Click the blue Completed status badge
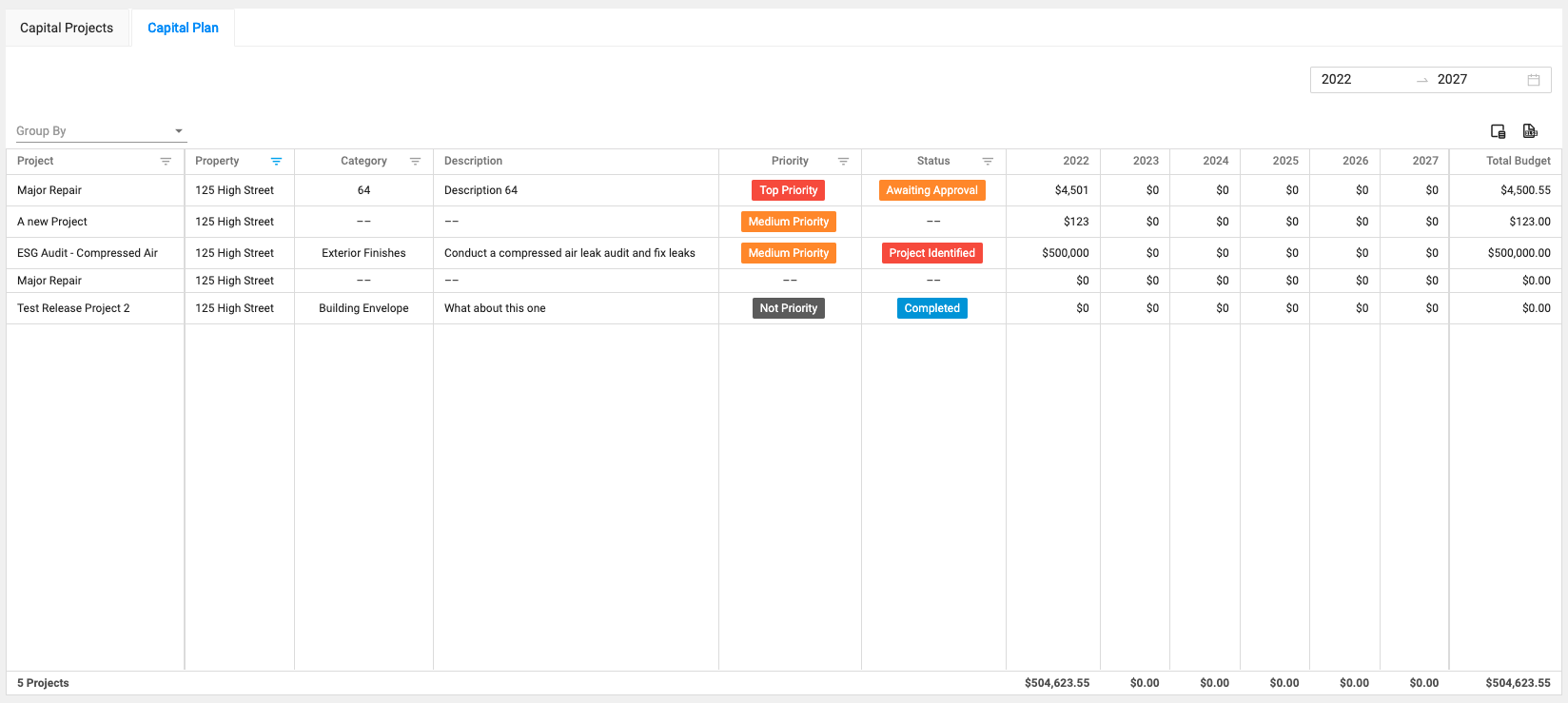 [932, 308]
